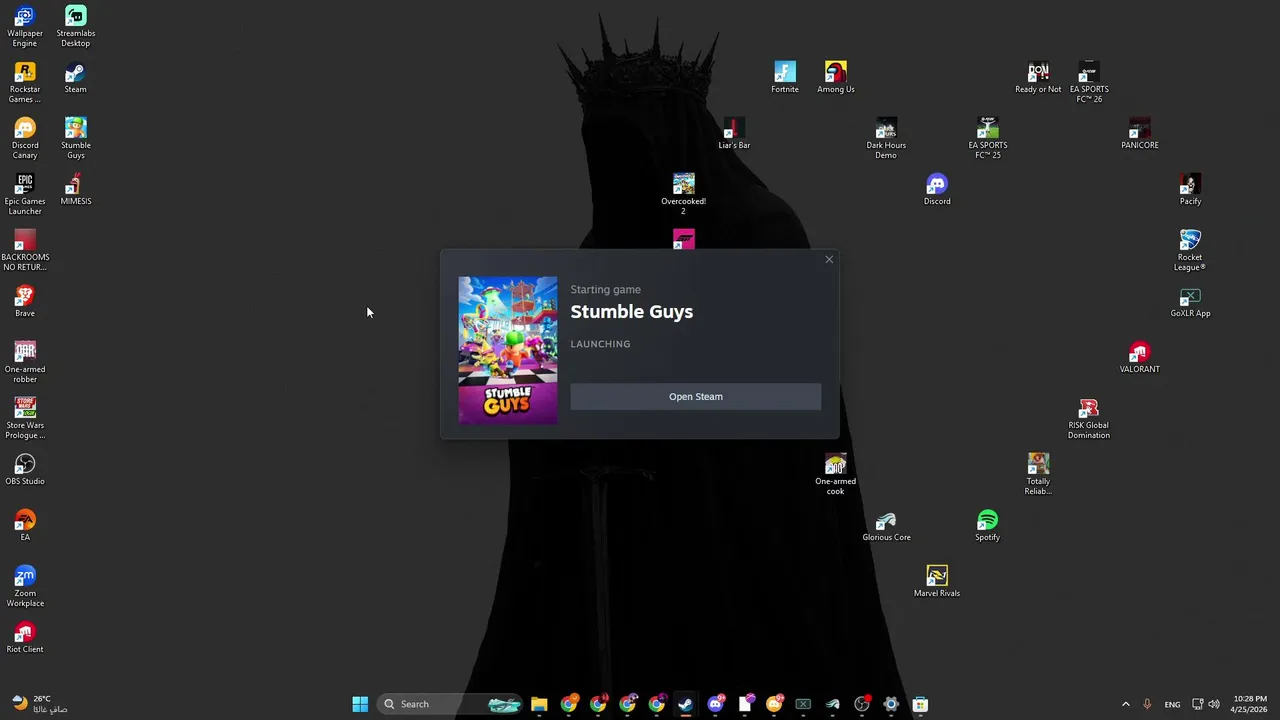Select Ready or Not desktop icon
The image size is (1280, 720).
pyautogui.click(x=1038, y=78)
